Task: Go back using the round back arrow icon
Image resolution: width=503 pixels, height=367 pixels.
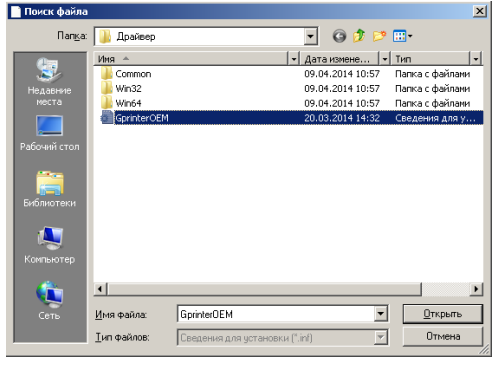Action: (339, 36)
